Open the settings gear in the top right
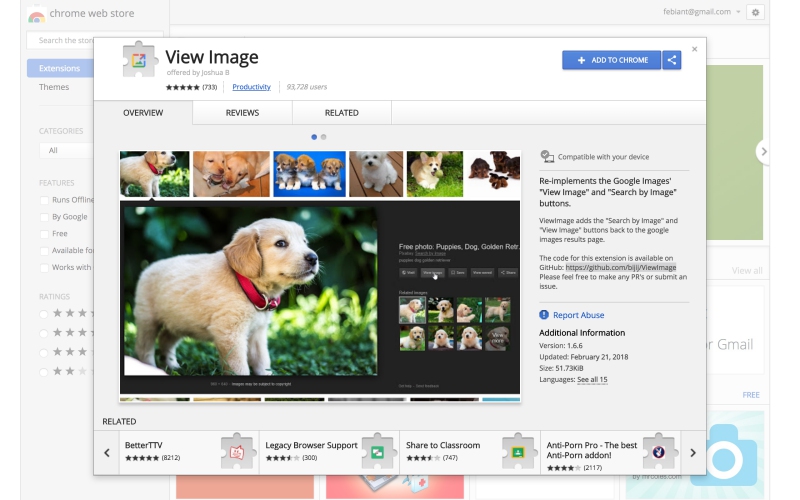The height and width of the screenshot is (500, 800). (x=755, y=12)
